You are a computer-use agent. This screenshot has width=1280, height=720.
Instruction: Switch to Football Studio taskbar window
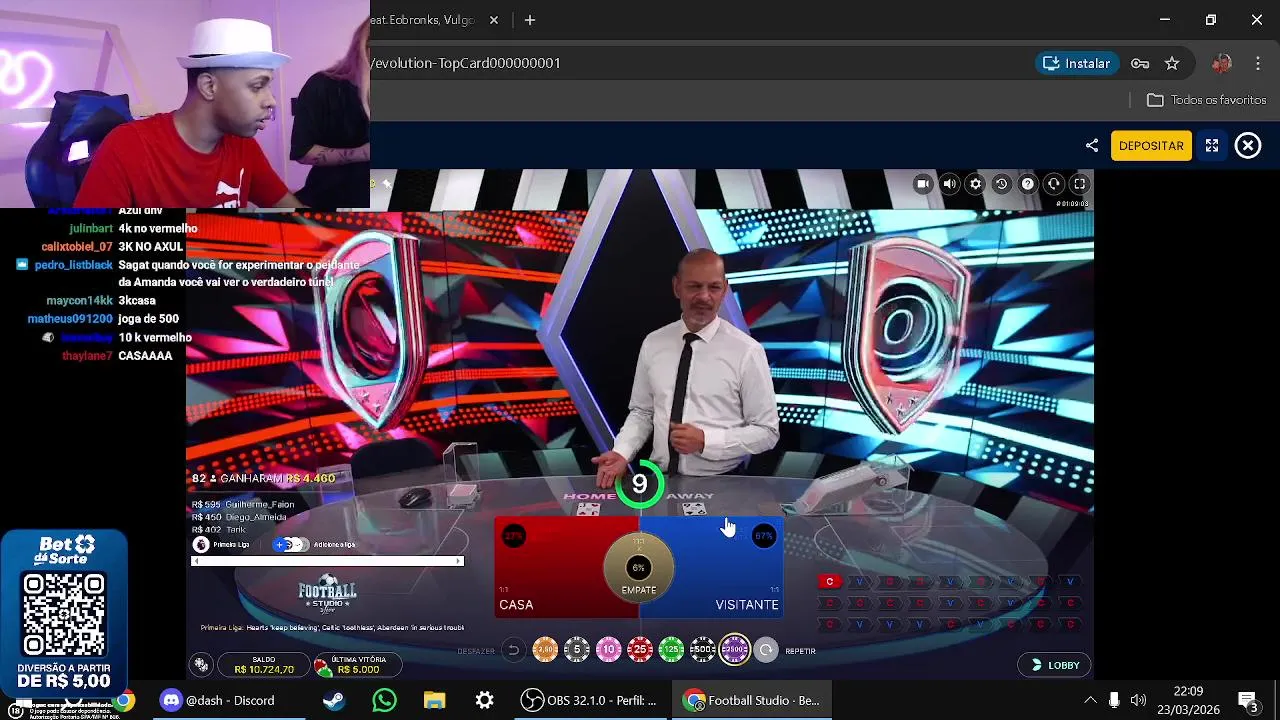click(752, 700)
